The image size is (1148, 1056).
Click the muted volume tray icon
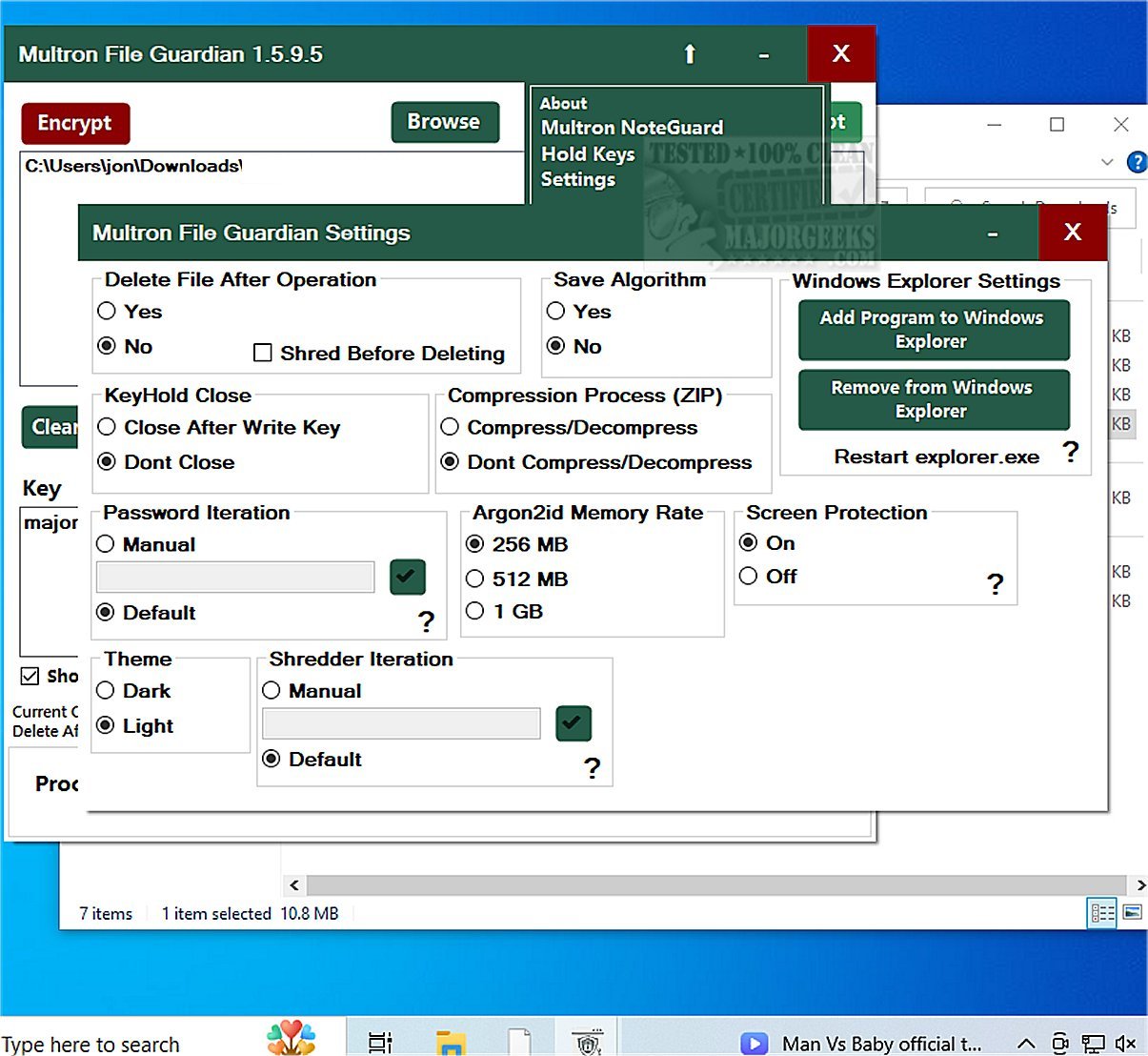tap(1126, 1044)
